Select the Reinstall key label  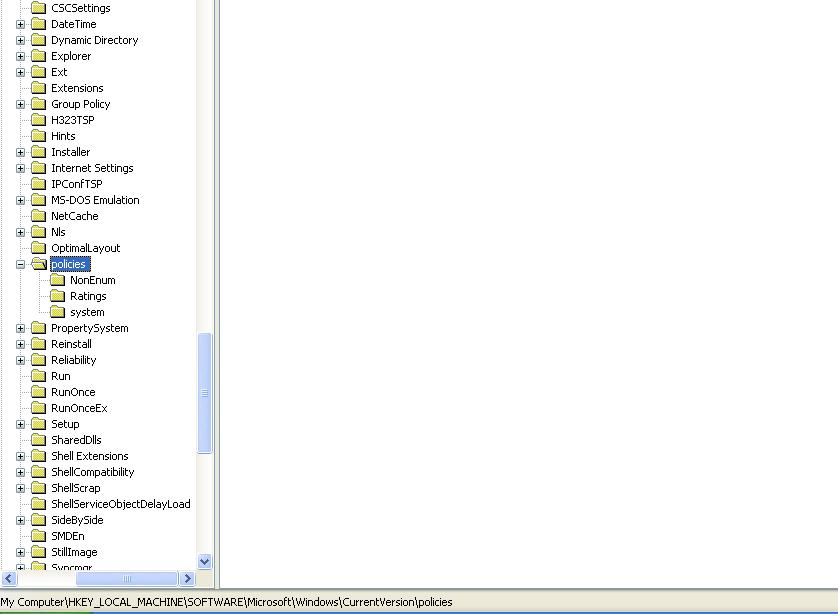71,344
